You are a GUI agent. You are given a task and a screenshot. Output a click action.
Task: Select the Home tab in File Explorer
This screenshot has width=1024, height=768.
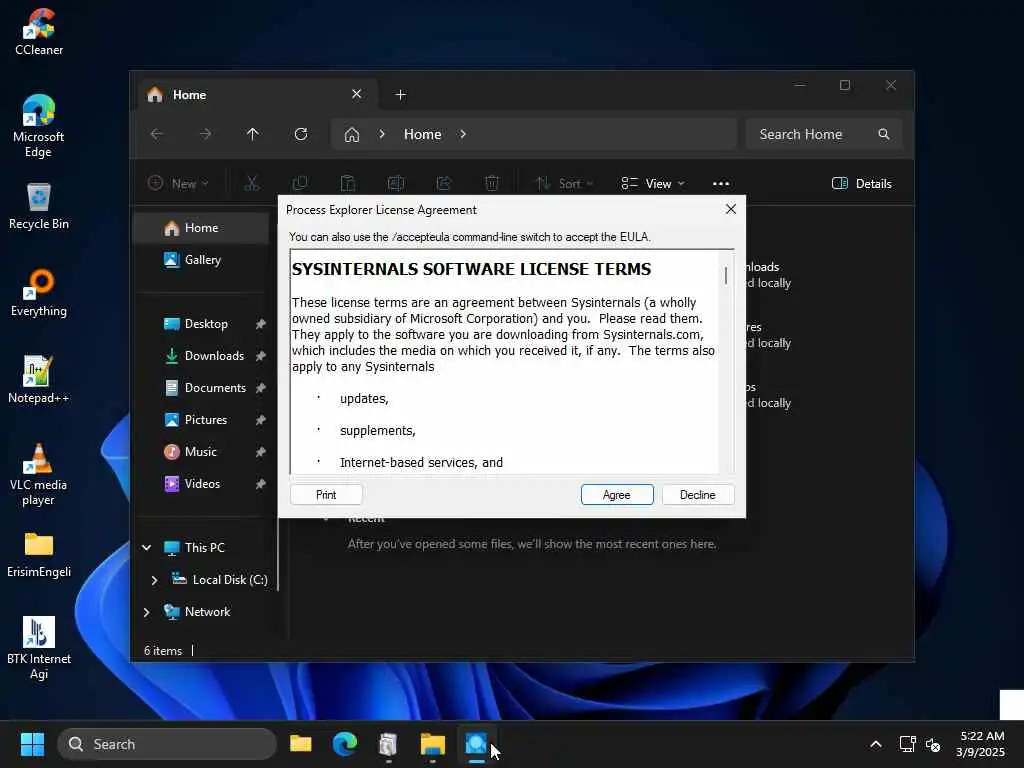pyautogui.click(x=255, y=95)
